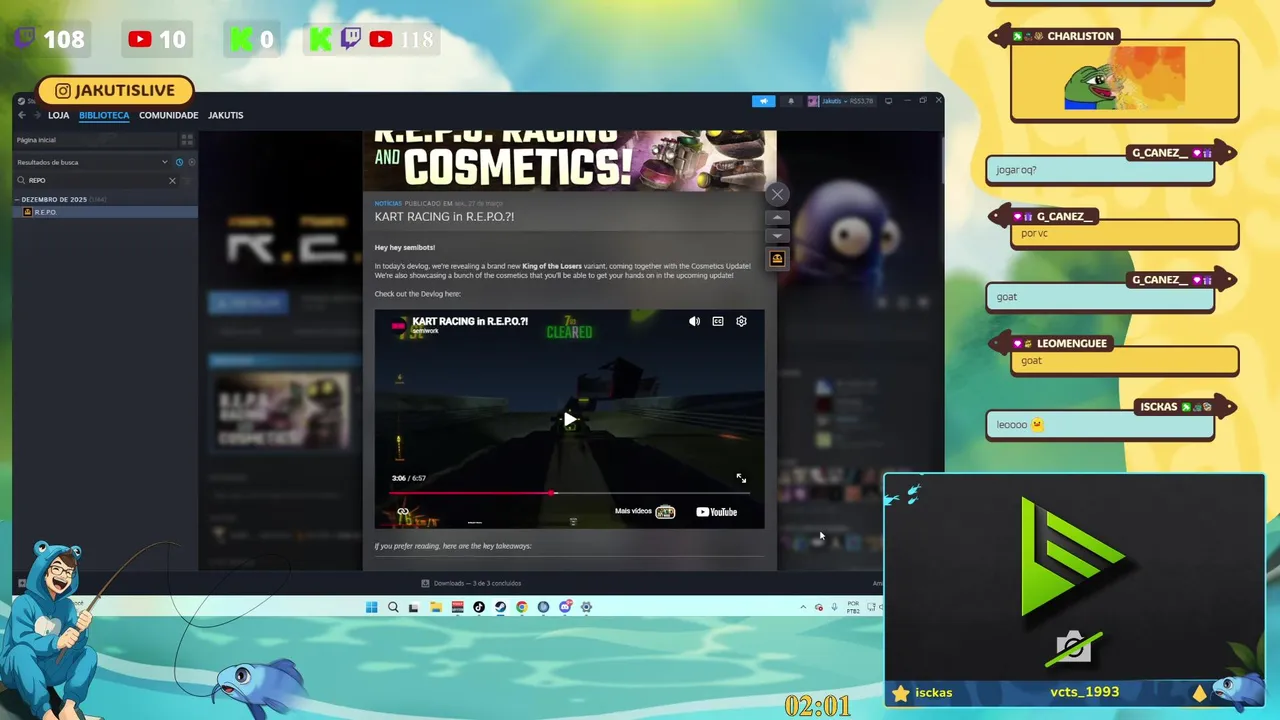
Task: Play the KART RACING devlog video
Action: coord(569,420)
